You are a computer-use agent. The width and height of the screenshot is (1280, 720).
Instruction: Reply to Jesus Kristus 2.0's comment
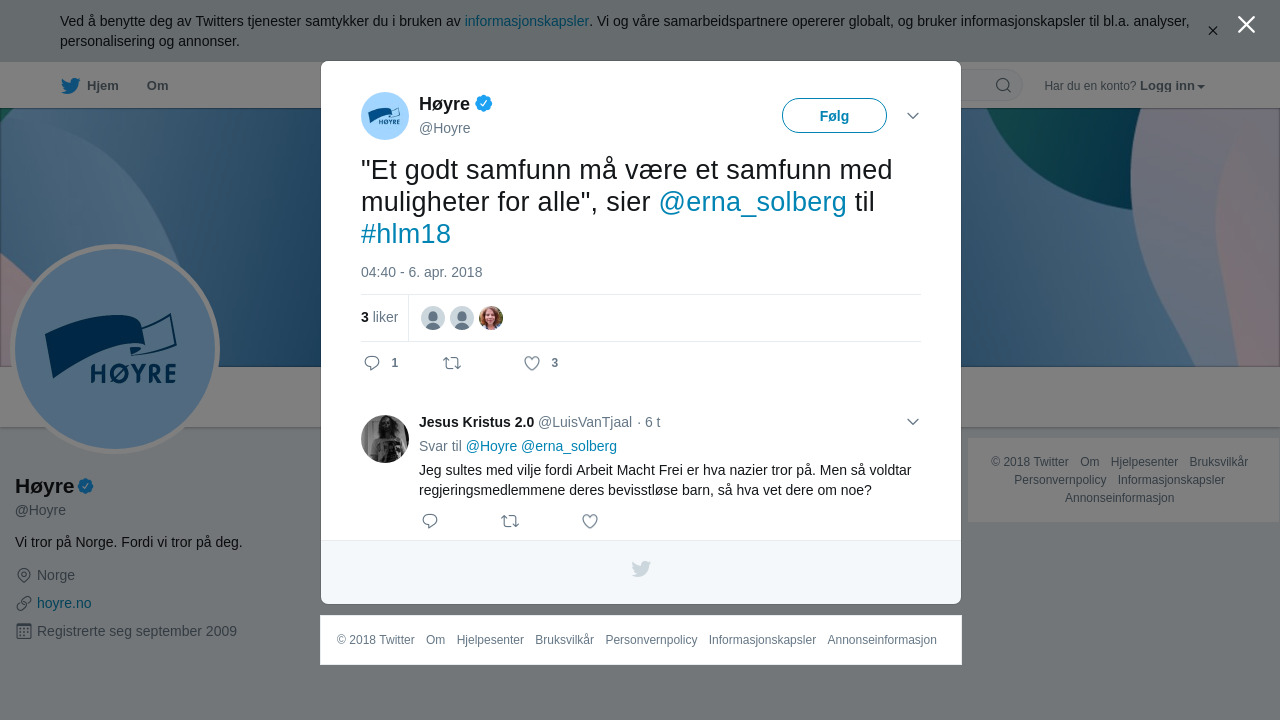tap(430, 521)
